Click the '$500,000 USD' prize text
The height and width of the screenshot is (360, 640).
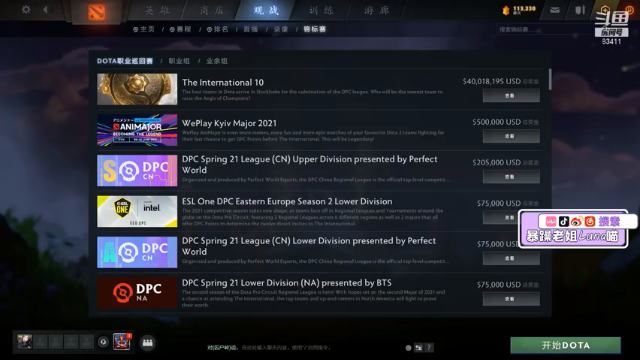coord(496,122)
